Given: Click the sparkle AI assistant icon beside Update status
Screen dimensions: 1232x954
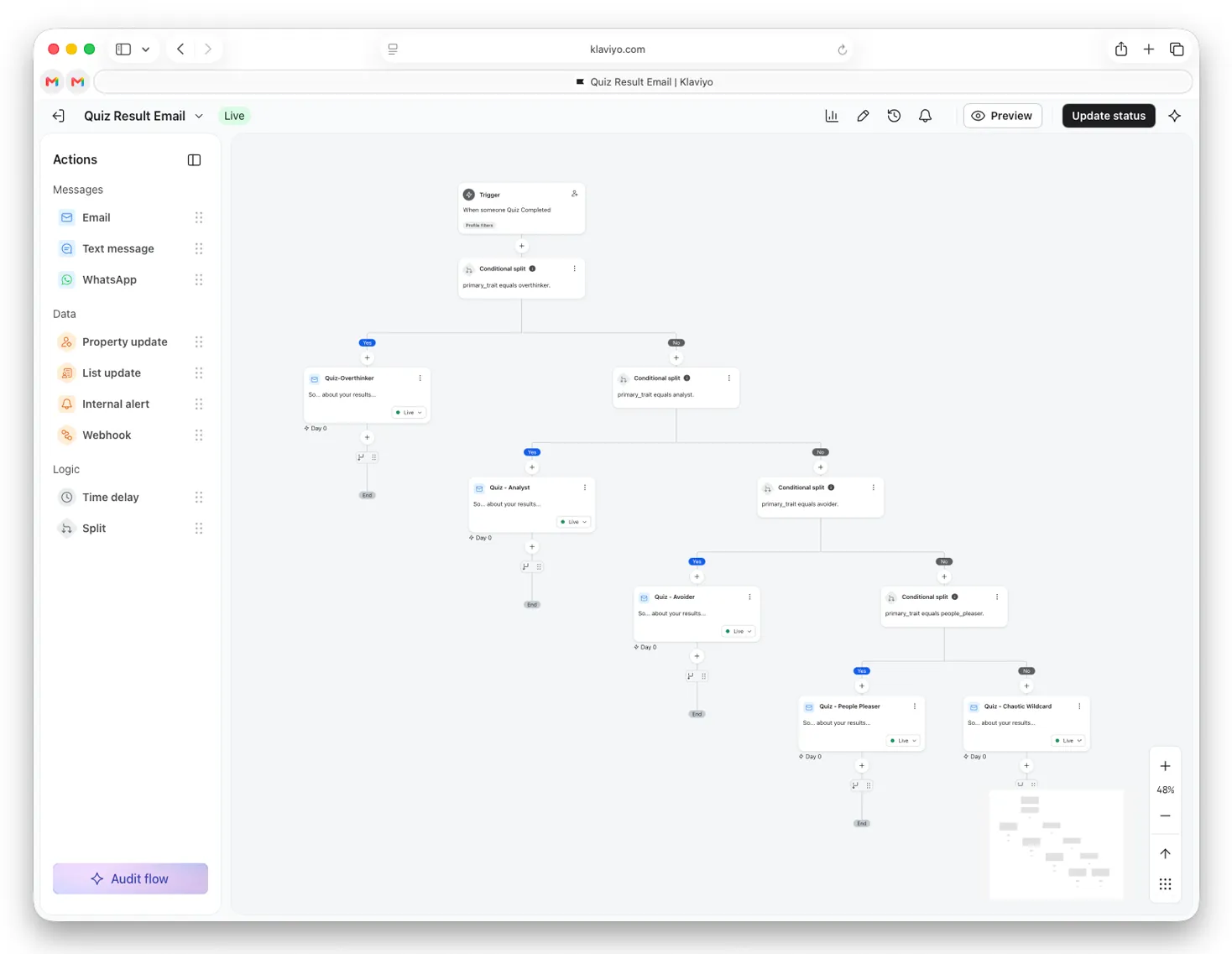Looking at the screenshot, I should click(1175, 116).
